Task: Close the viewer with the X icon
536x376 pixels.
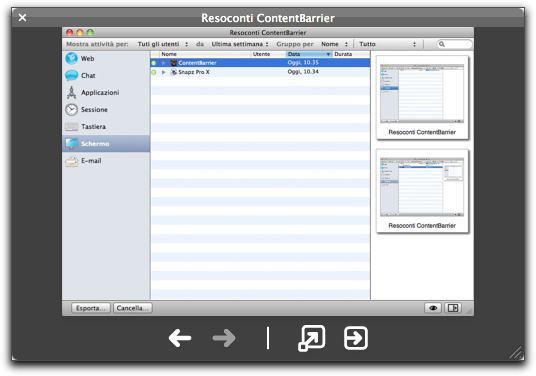Action: (22, 17)
